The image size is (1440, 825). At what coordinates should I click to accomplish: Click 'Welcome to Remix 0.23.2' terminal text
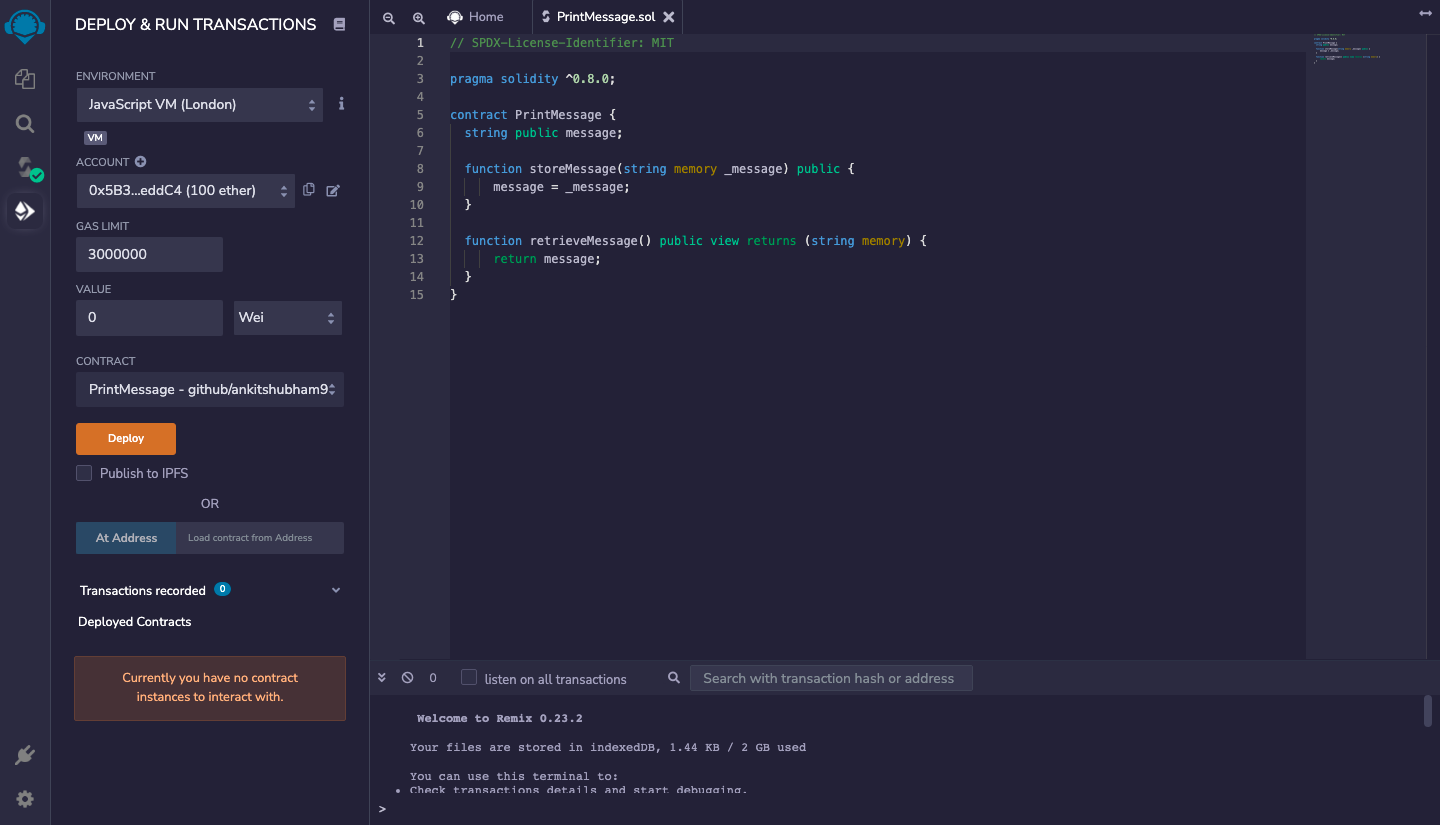point(499,718)
